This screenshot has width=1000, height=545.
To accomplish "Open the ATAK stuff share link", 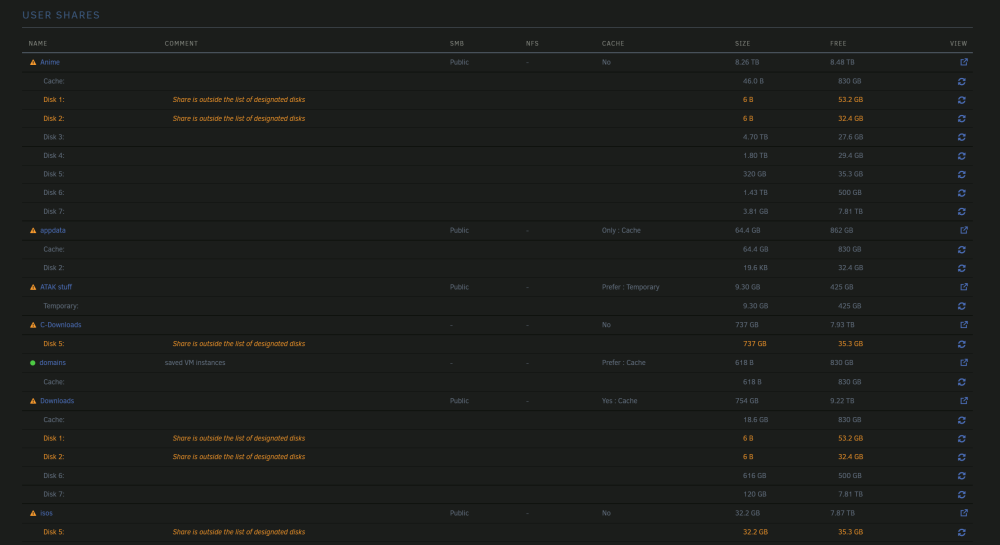I will 56,287.
